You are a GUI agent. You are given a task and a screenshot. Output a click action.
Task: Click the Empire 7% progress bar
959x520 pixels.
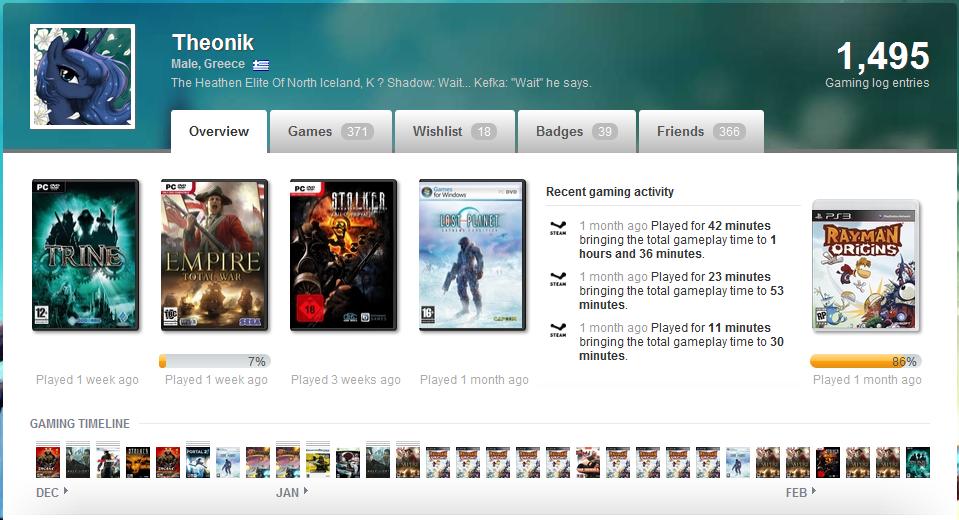[215, 362]
